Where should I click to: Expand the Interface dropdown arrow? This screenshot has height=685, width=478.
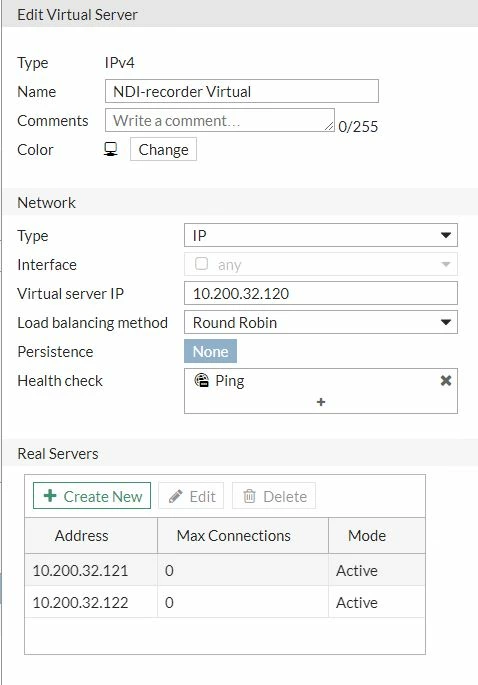tap(446, 264)
